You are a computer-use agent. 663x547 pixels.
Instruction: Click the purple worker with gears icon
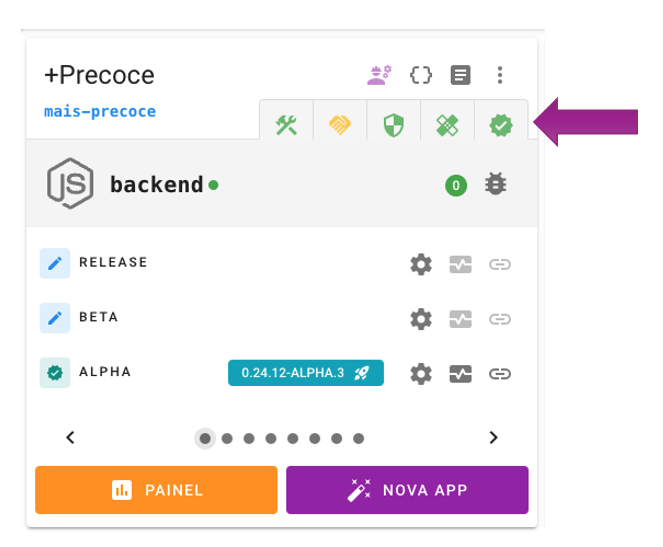379,75
